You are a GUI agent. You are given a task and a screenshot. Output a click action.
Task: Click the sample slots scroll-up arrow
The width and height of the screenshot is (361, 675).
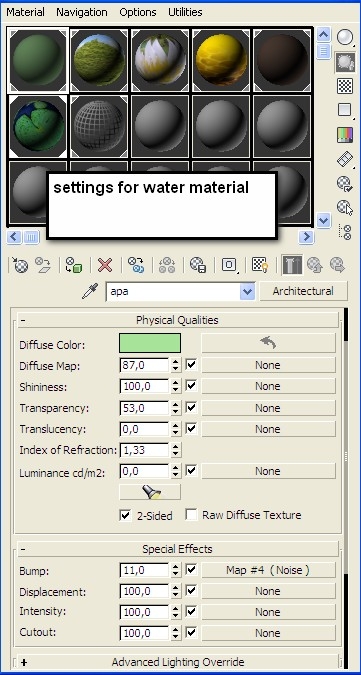point(324,34)
